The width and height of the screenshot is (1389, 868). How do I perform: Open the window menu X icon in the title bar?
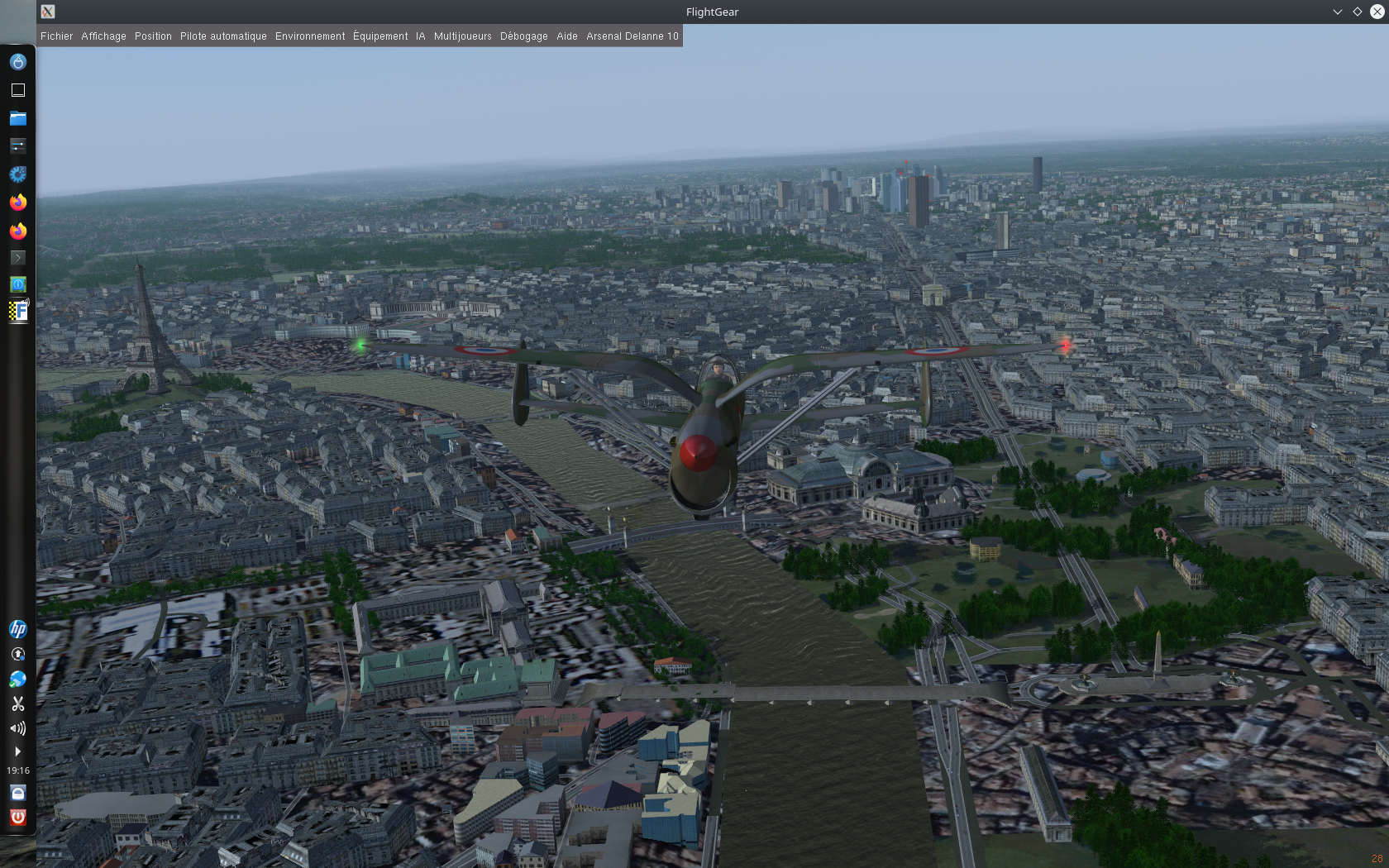coord(48,12)
